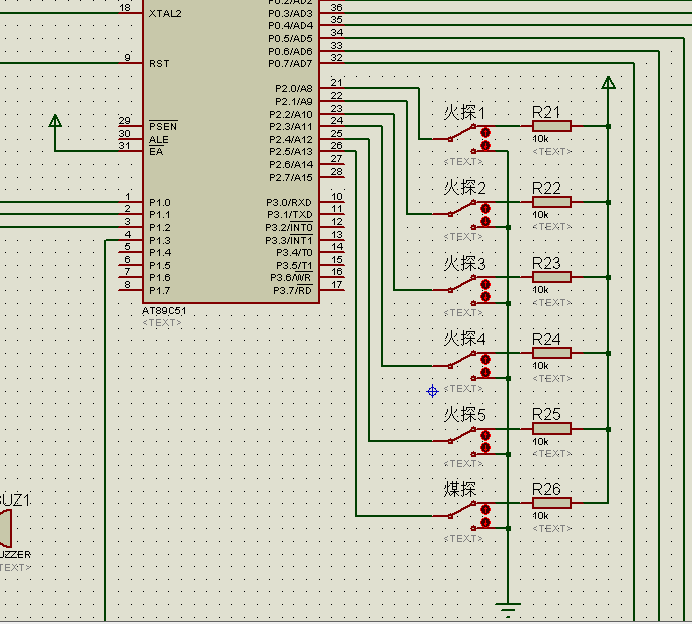The image size is (692, 624).
Task: Select the R23 resistor body
Action: click(552, 277)
